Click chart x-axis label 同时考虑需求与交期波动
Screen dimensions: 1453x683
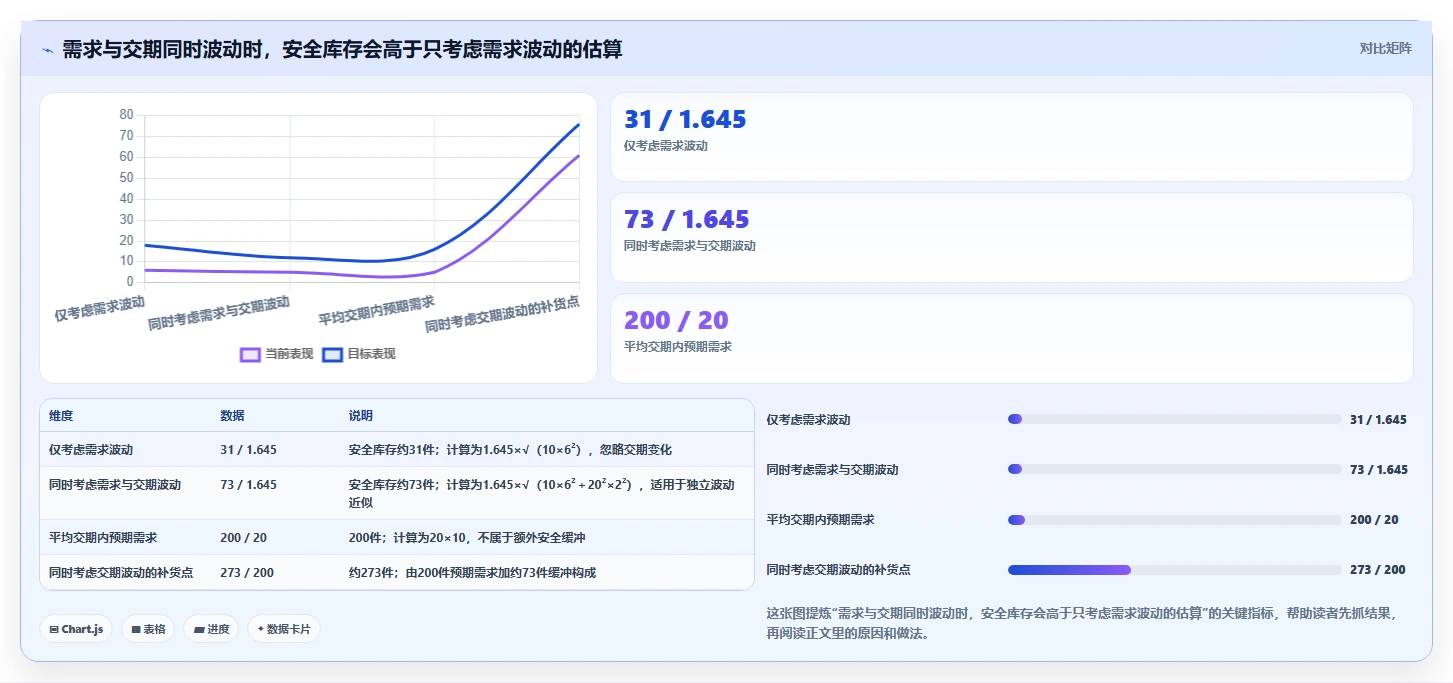tap(219, 313)
